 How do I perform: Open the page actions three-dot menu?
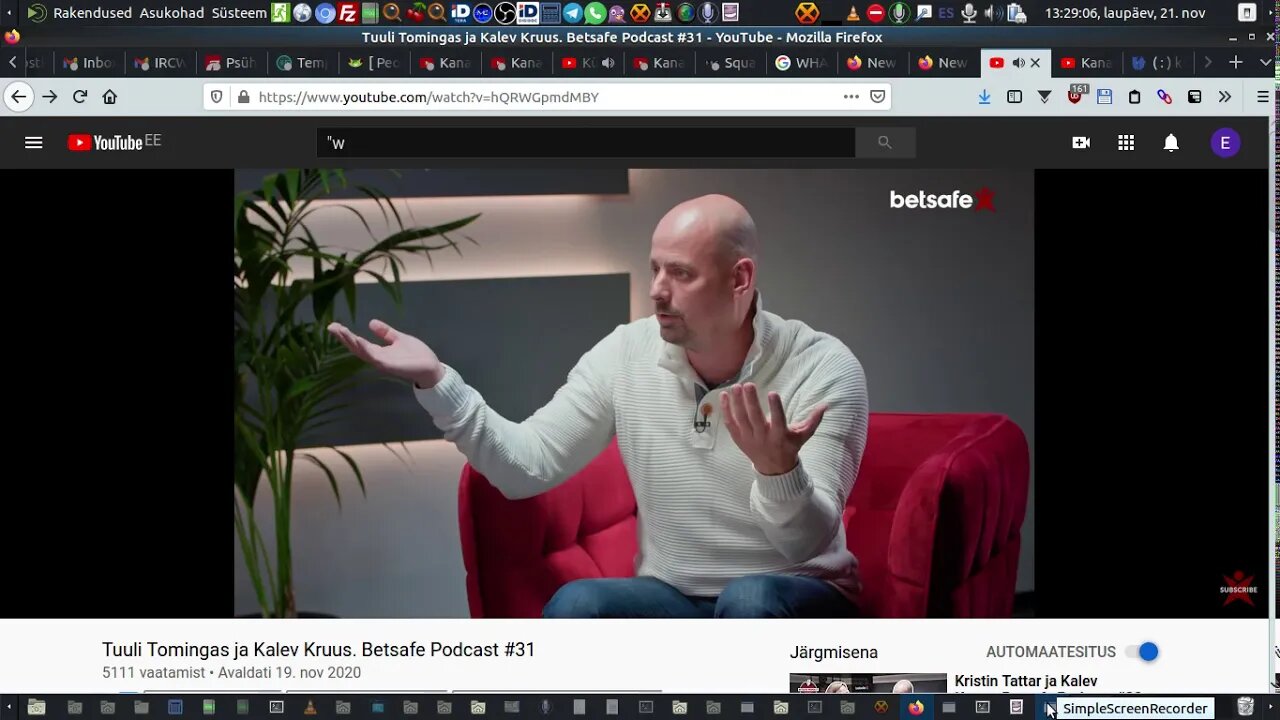[851, 97]
